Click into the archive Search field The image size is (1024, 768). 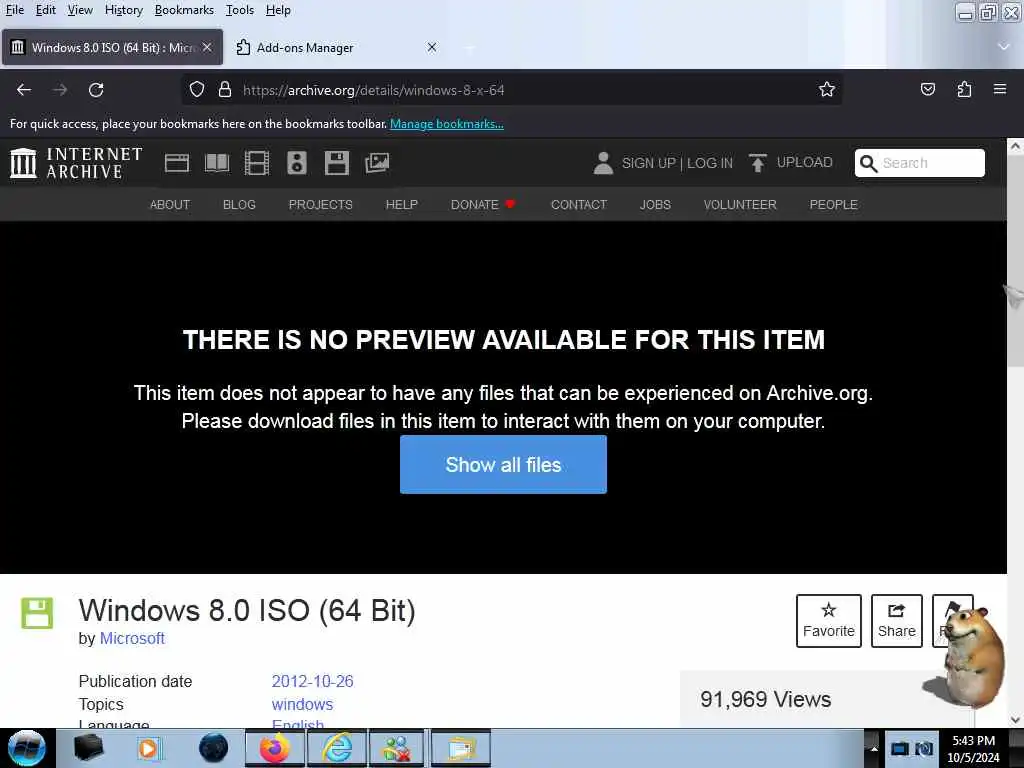pyautogui.click(x=920, y=163)
